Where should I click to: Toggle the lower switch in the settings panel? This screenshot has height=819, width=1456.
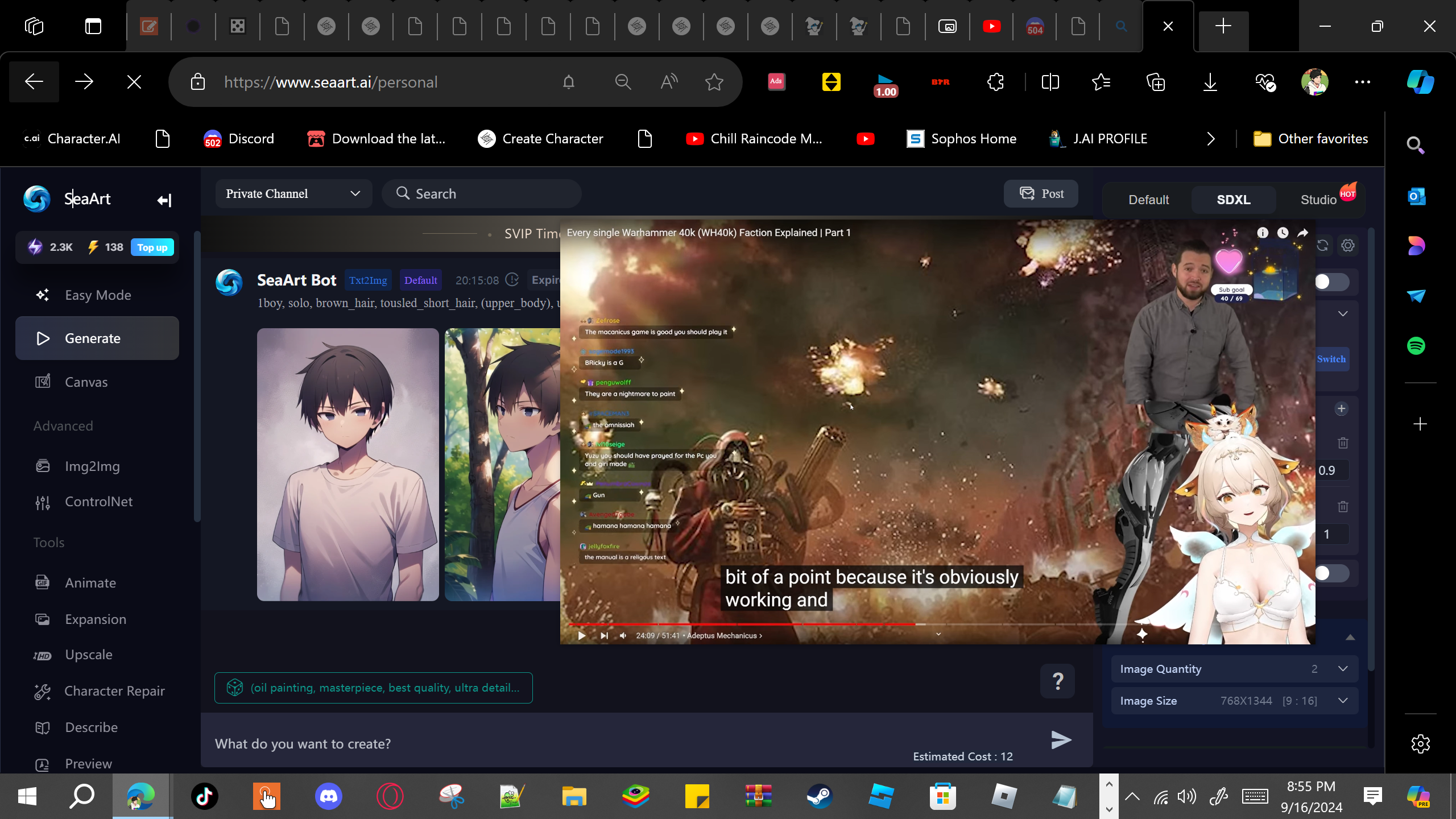click(1331, 573)
